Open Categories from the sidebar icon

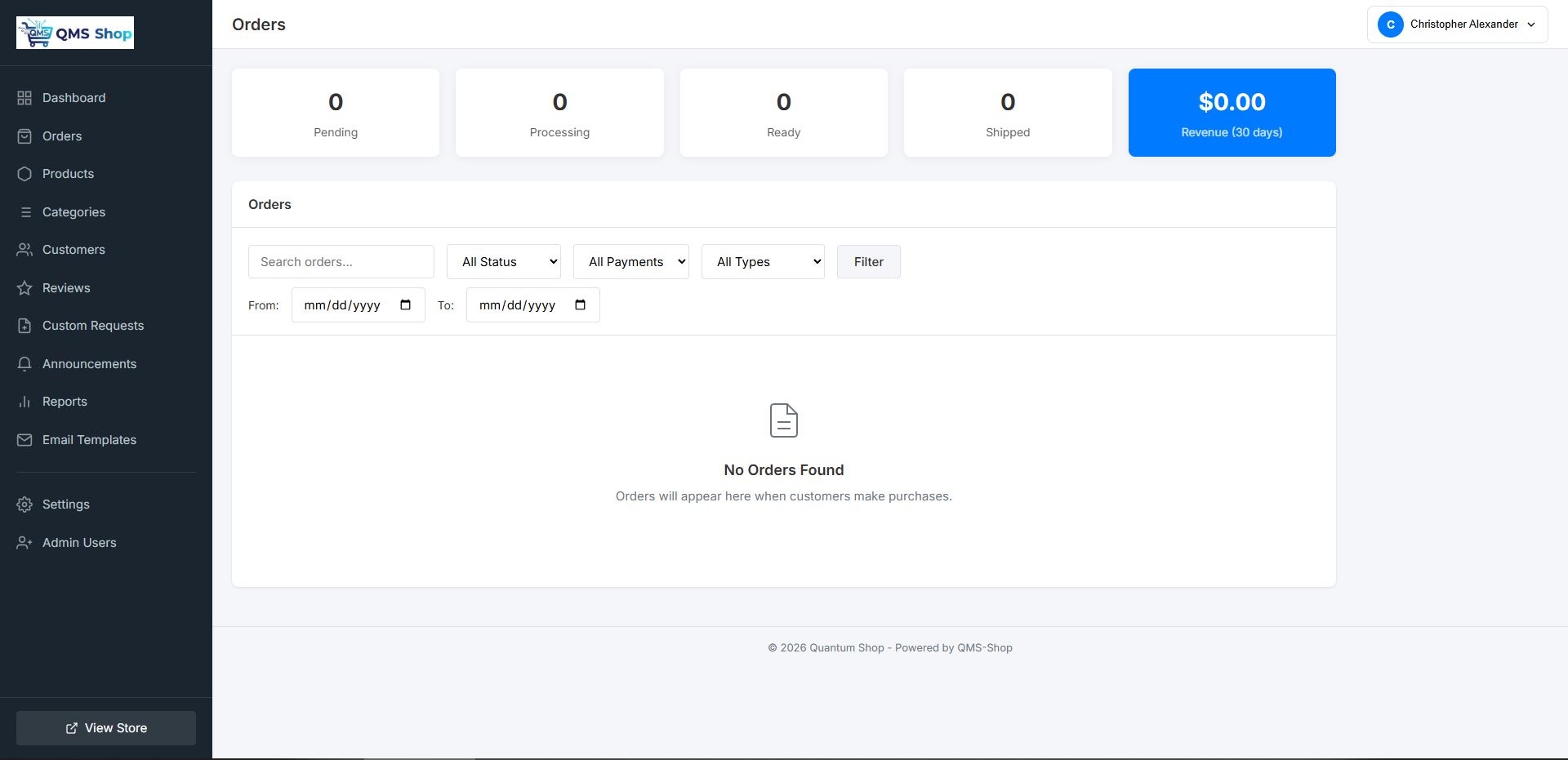(x=24, y=211)
